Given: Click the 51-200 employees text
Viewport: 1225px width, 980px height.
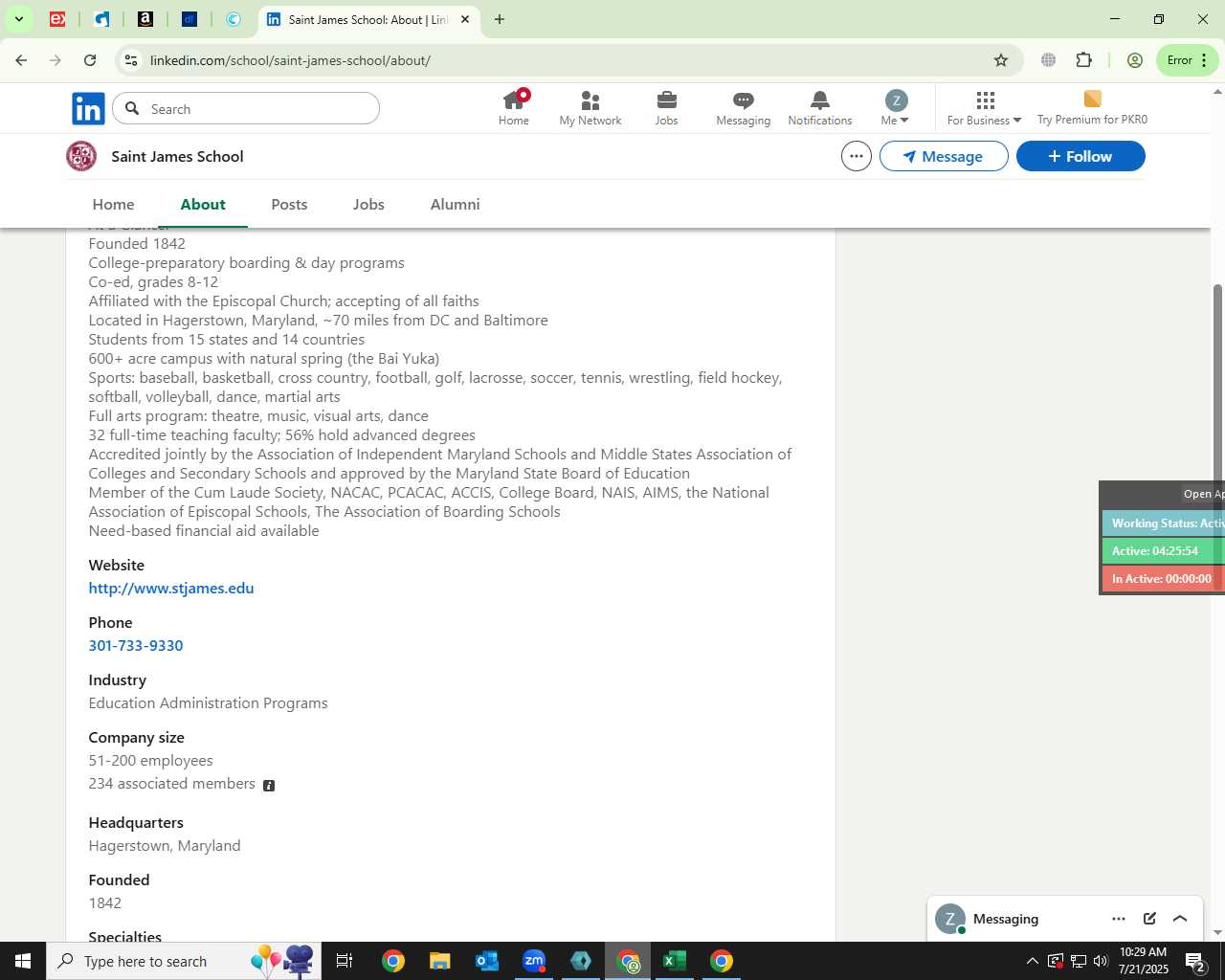Looking at the screenshot, I should [151, 761].
